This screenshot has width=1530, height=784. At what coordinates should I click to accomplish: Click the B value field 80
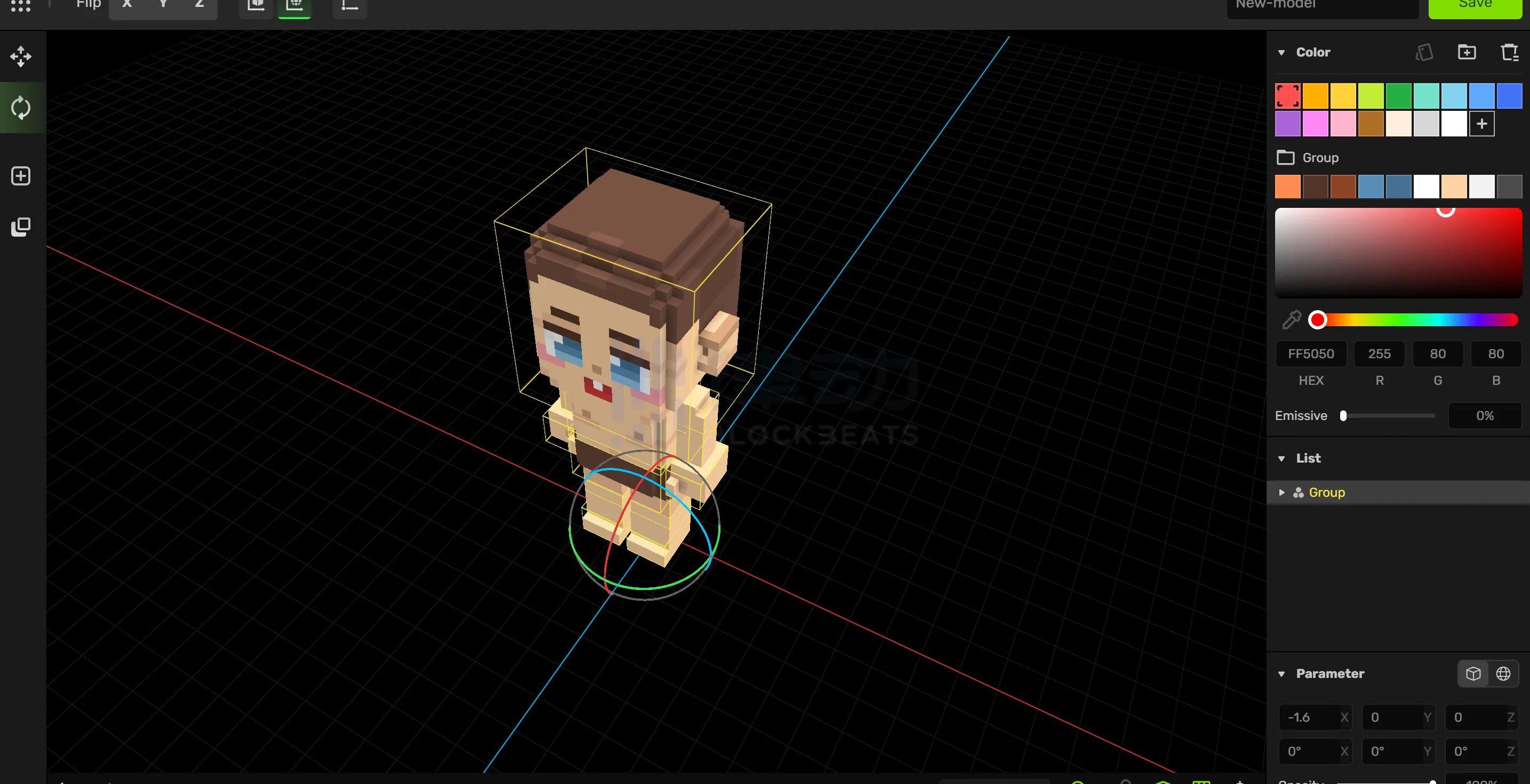pos(1495,354)
